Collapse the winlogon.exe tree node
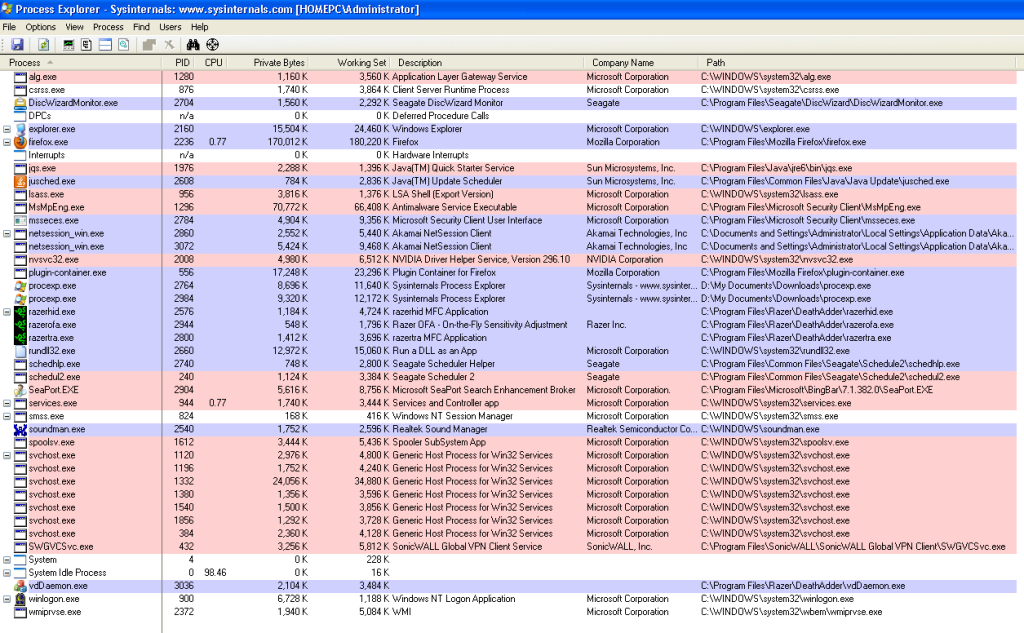The height and width of the screenshot is (633, 1024). pyautogui.click(x=7, y=599)
